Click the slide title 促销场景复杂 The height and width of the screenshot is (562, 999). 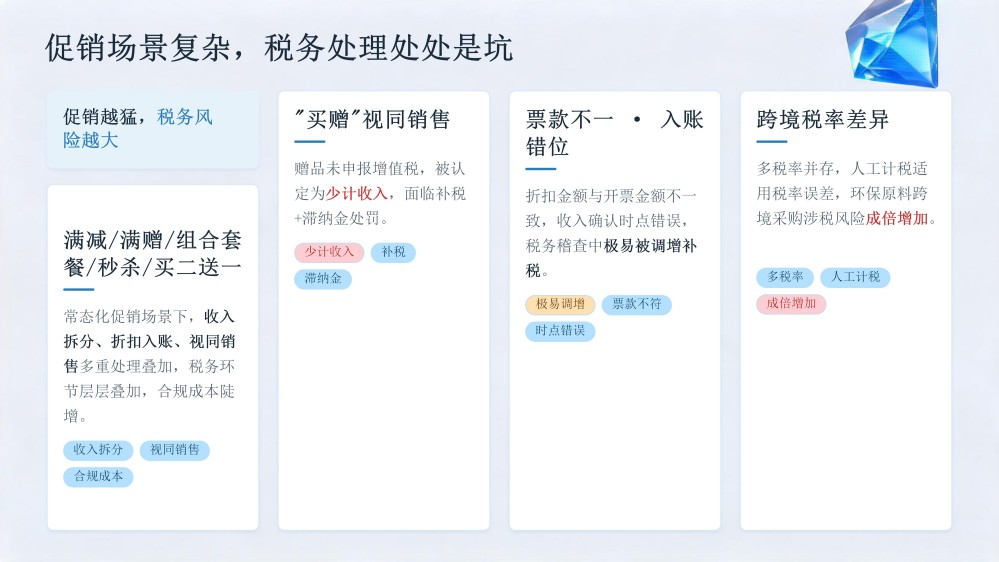138,48
